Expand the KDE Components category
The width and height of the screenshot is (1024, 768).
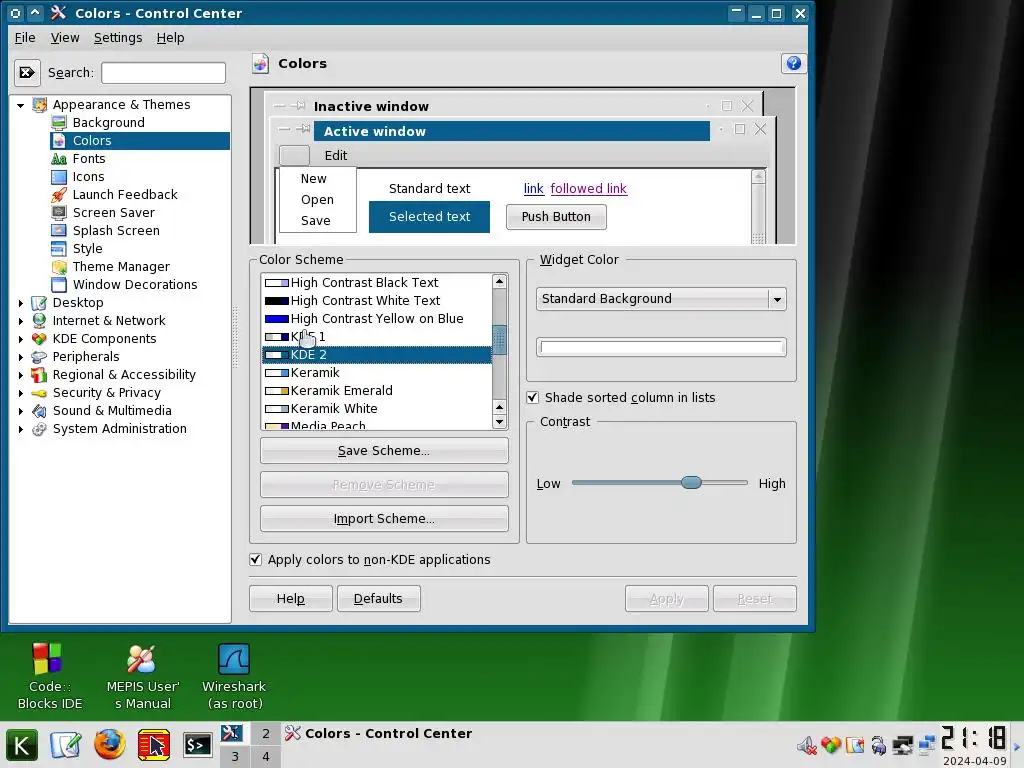(x=21, y=339)
